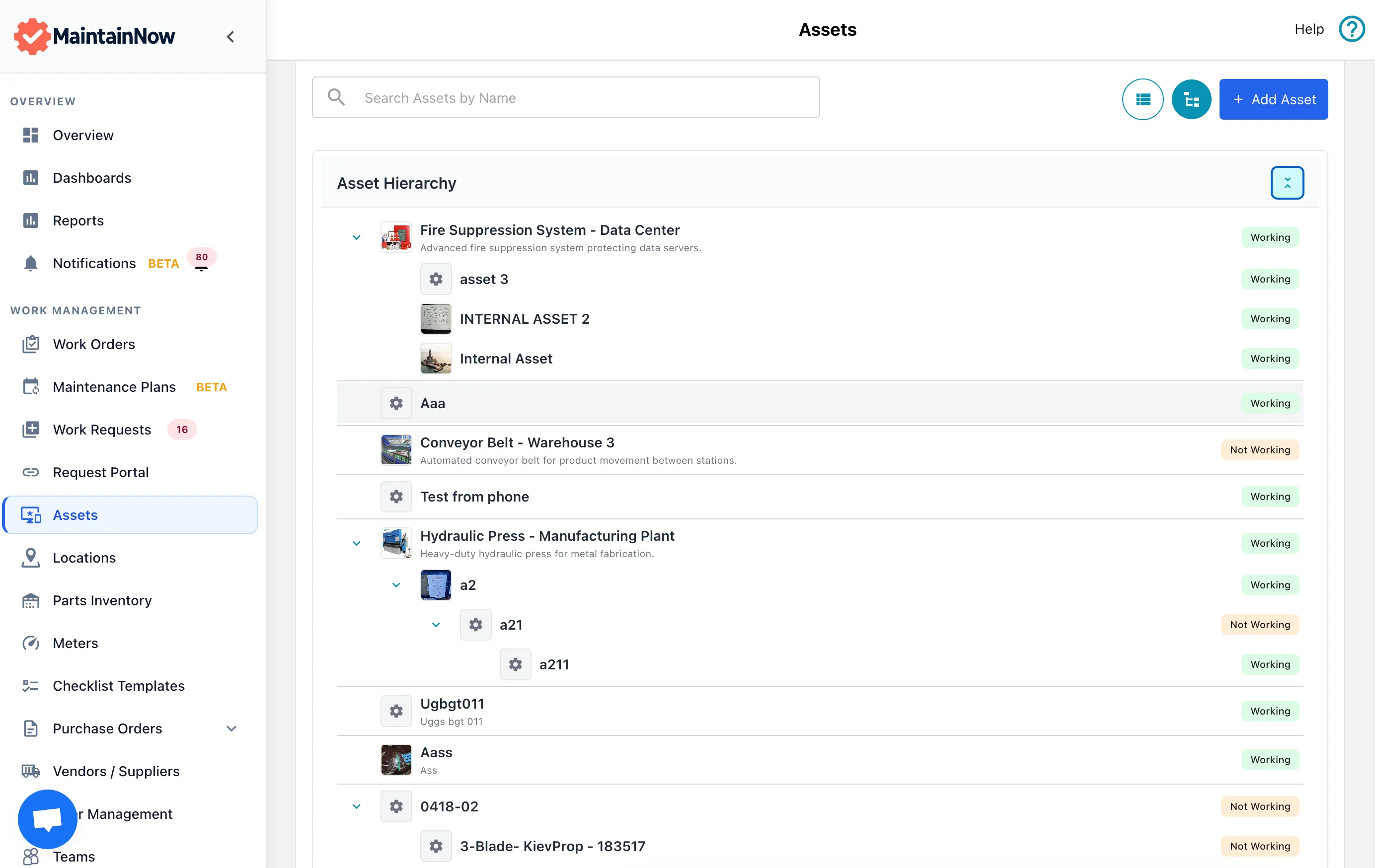Viewport: 1375px width, 868px height.
Task: Click the Locations pin icon
Action: coord(31,558)
